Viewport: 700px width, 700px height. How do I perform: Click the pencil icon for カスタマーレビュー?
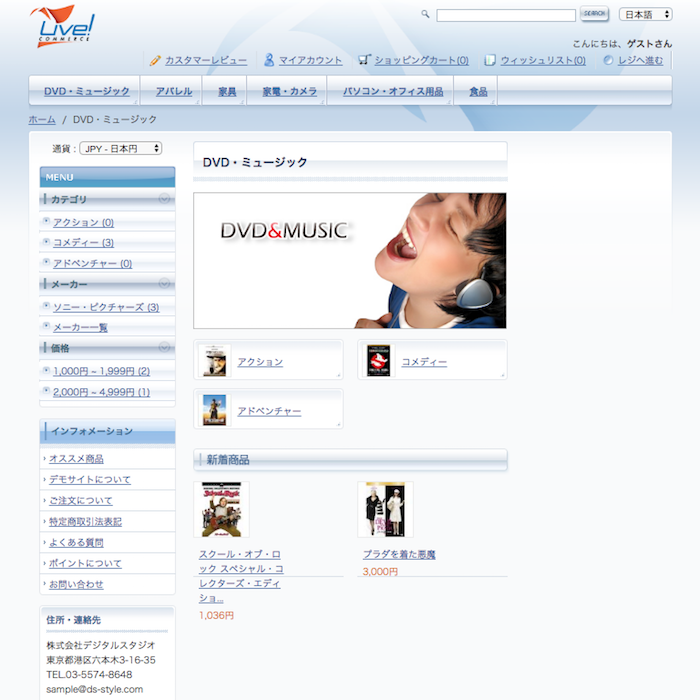click(x=155, y=60)
